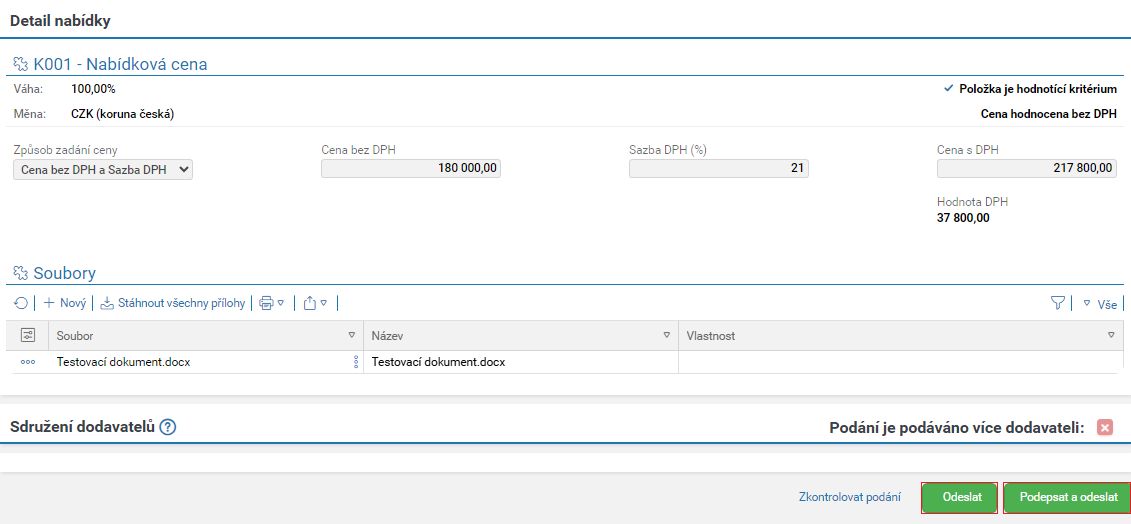Click Testovací dokument.docx in Soubor column
This screenshot has width=1131, height=524.
[123, 362]
